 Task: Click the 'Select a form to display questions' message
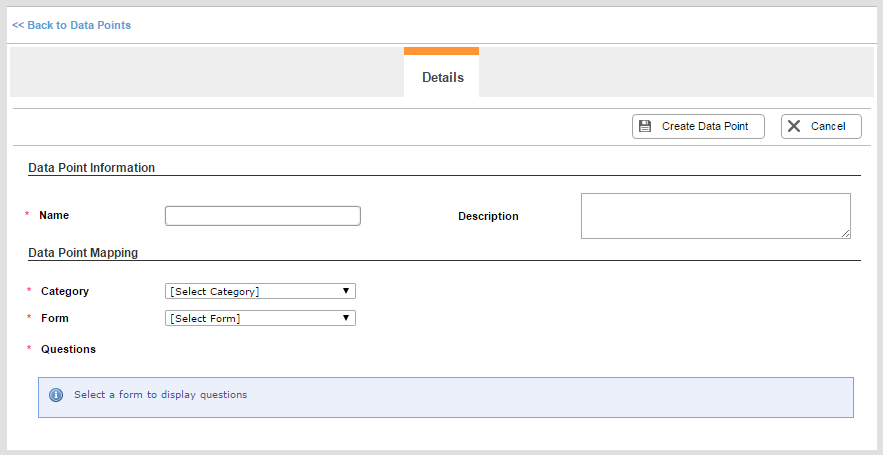[160, 395]
